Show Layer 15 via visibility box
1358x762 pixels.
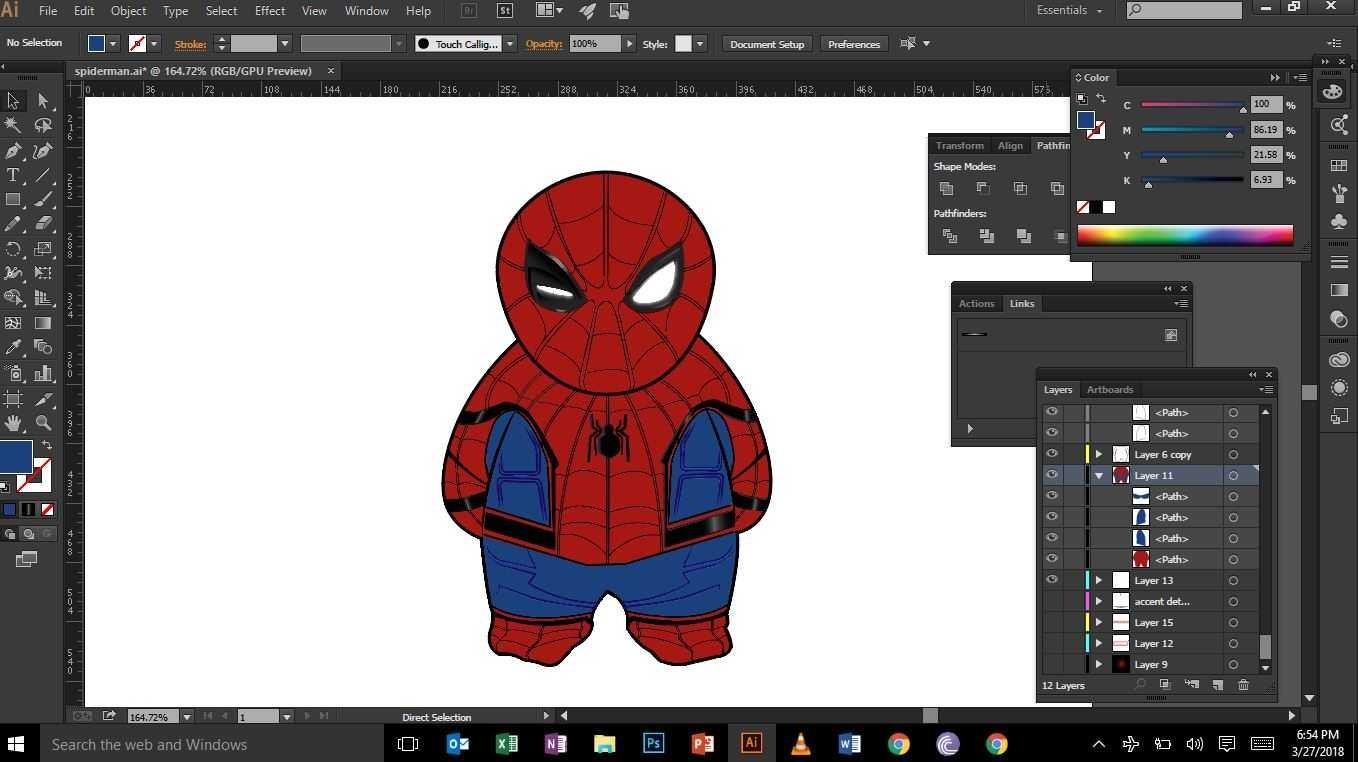pyautogui.click(x=1051, y=622)
